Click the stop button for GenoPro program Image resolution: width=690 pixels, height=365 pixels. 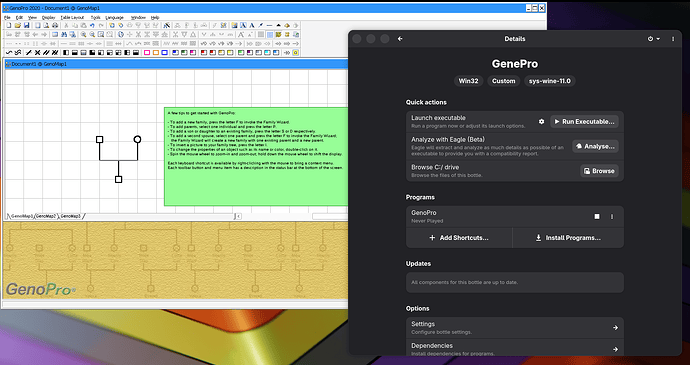tap(597, 217)
